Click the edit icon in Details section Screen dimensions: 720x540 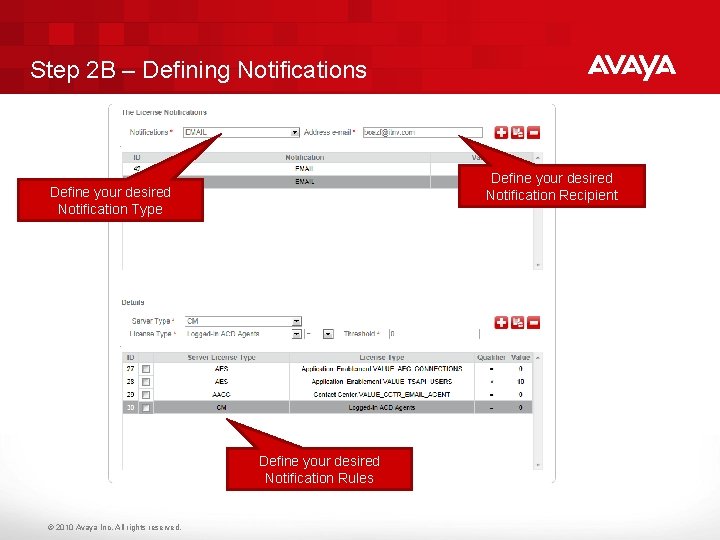click(x=517, y=322)
